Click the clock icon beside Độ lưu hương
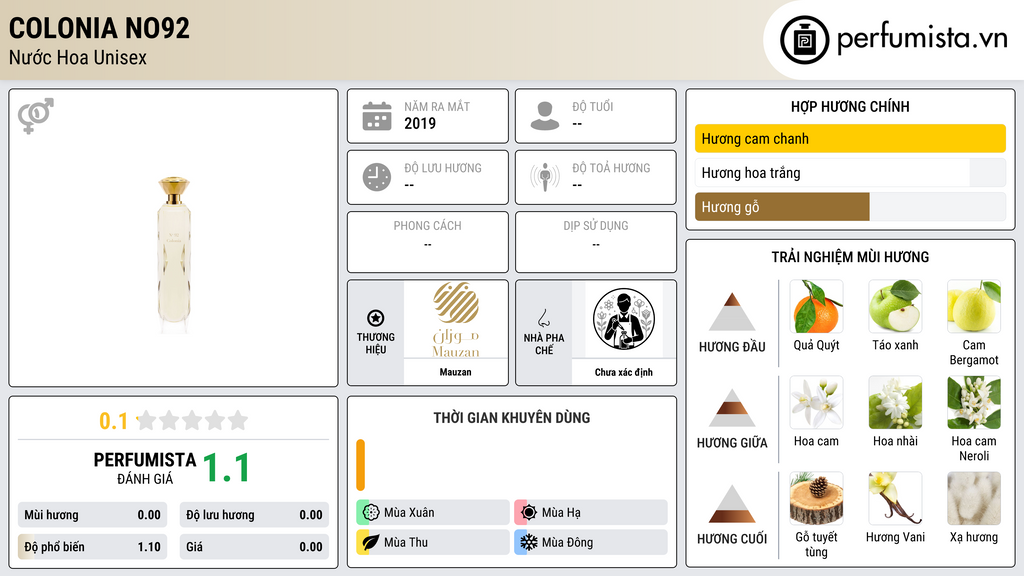The height and width of the screenshot is (576, 1024). (x=377, y=177)
